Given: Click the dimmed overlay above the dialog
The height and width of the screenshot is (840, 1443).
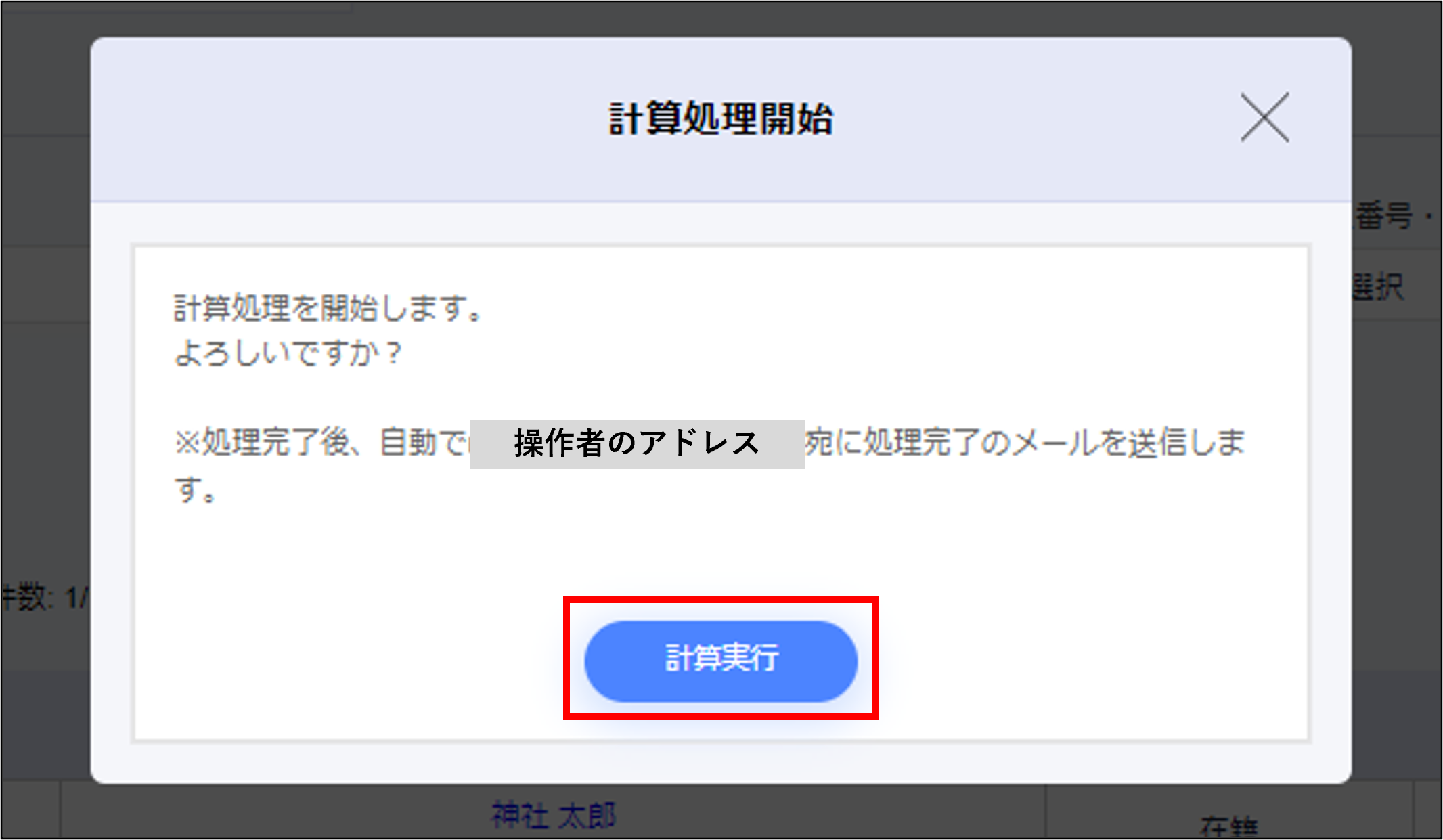Looking at the screenshot, I should [x=721, y=19].
